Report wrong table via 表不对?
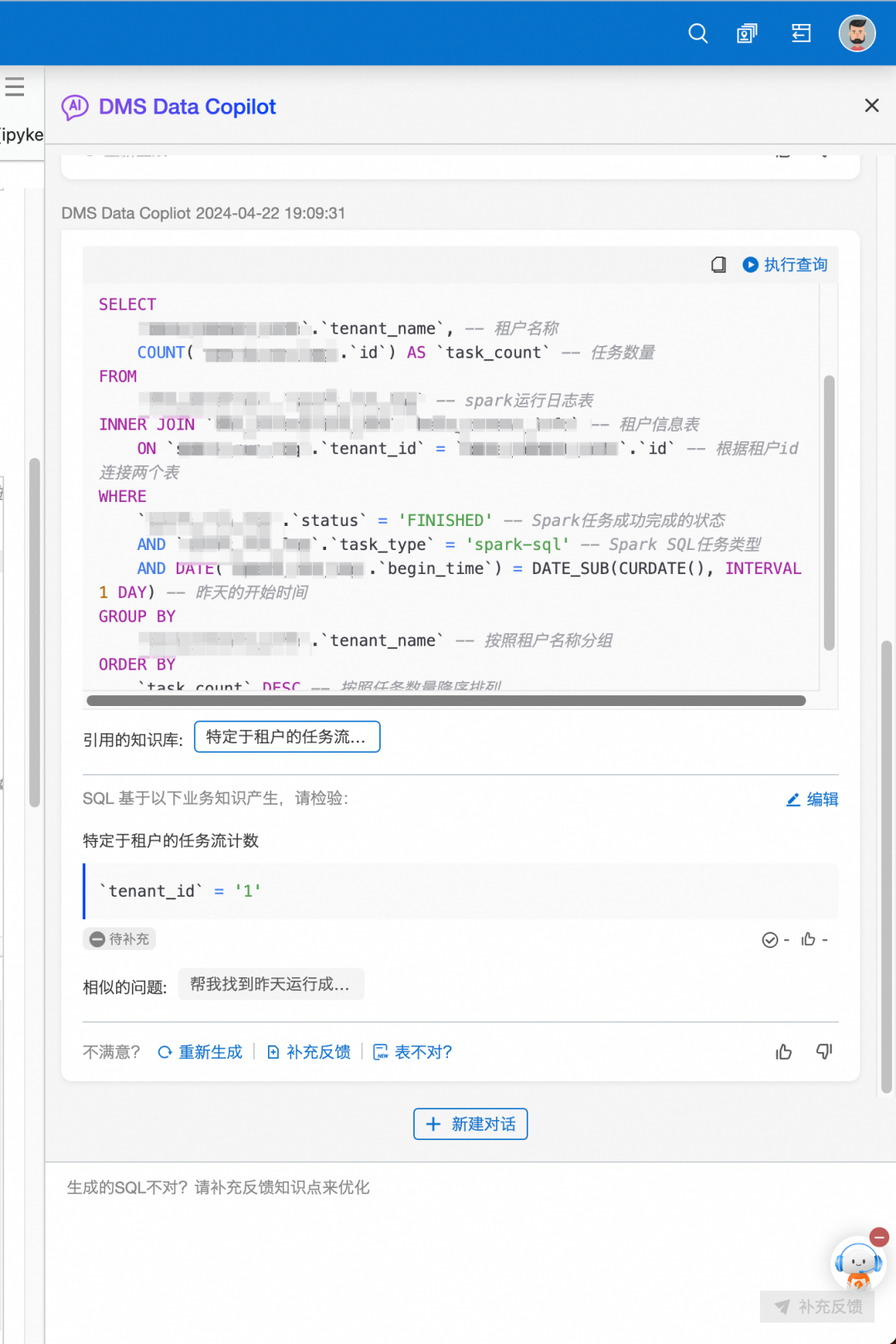 [x=412, y=1052]
